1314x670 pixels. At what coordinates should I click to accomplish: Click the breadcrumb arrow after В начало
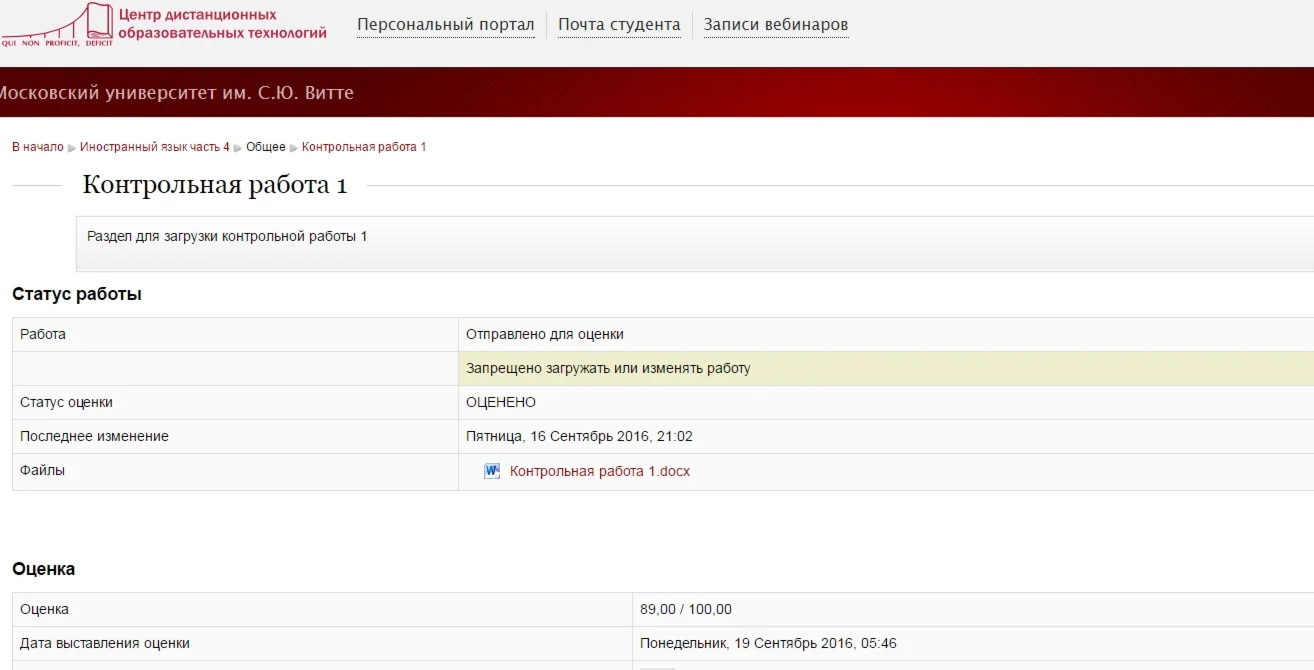click(72, 148)
